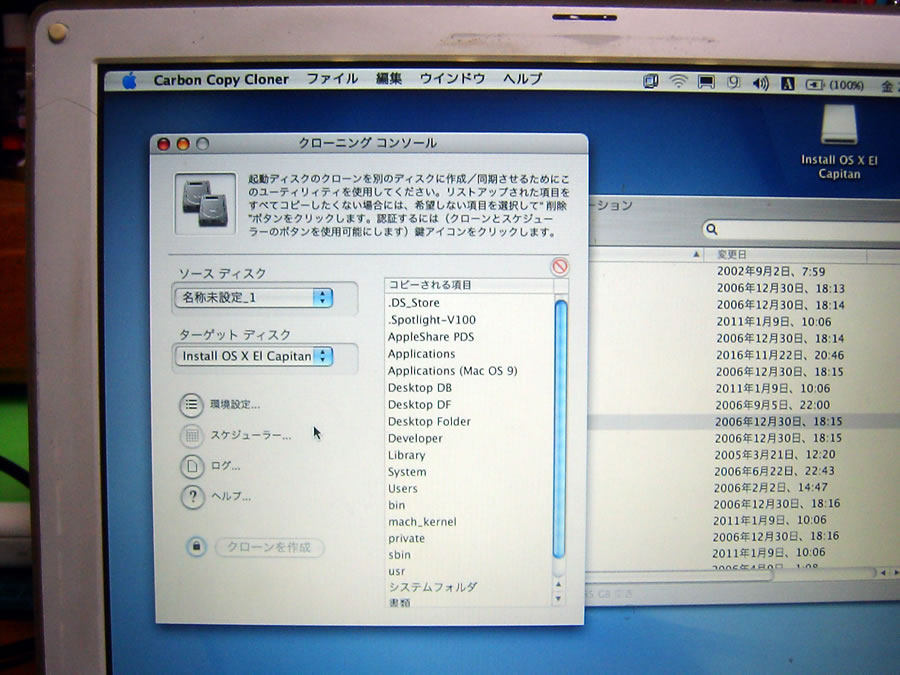Image resolution: width=900 pixels, height=675 pixels.
Task: Click the script menu icon at the left of the menu extras
Action: pyautogui.click(x=650, y=82)
